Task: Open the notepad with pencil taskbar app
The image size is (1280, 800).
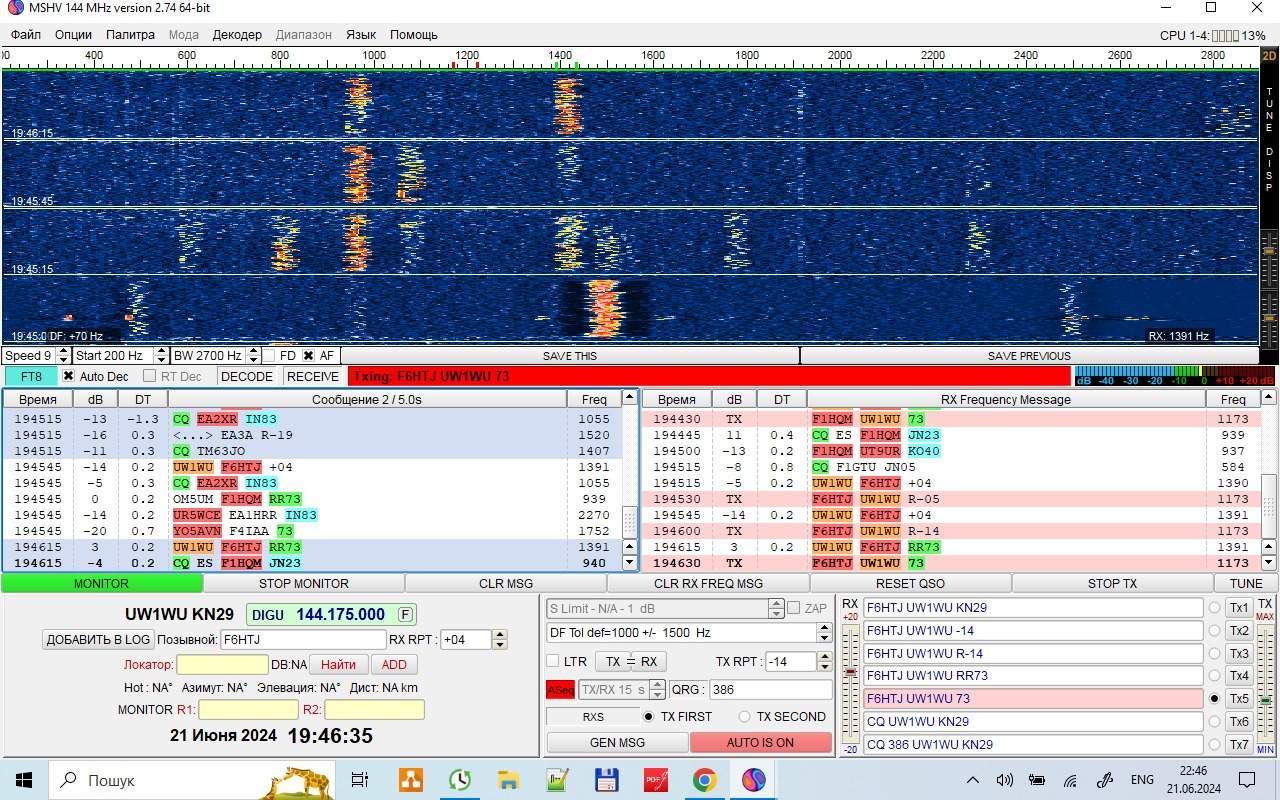Action: (557, 780)
